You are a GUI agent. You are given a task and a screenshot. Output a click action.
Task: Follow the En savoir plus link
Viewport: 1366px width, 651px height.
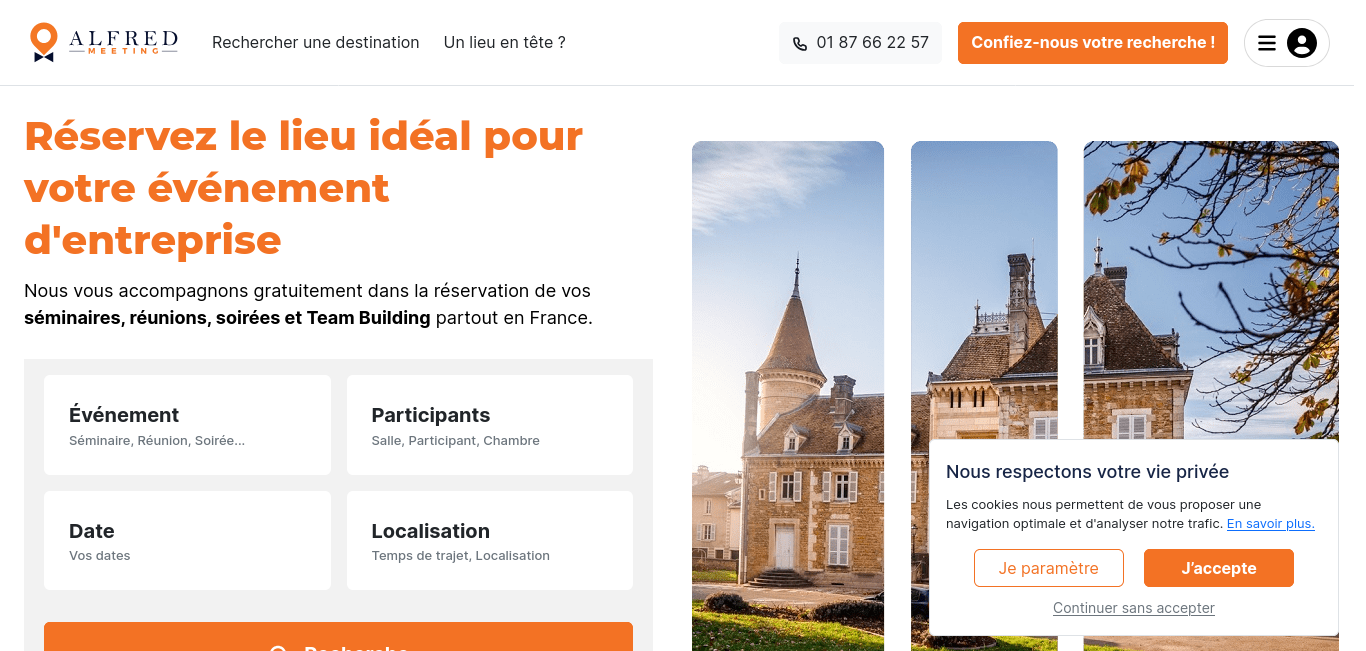(x=1271, y=524)
